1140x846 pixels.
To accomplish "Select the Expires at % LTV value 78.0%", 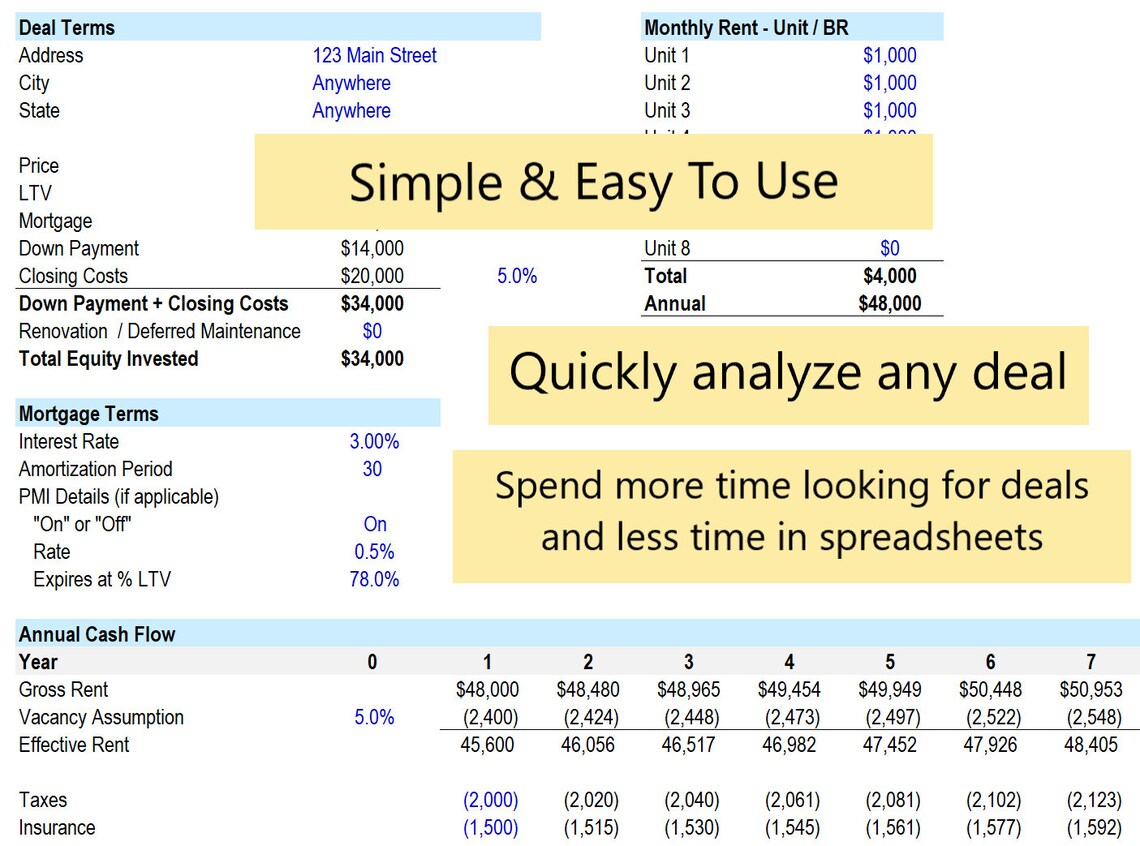I will (x=374, y=579).
